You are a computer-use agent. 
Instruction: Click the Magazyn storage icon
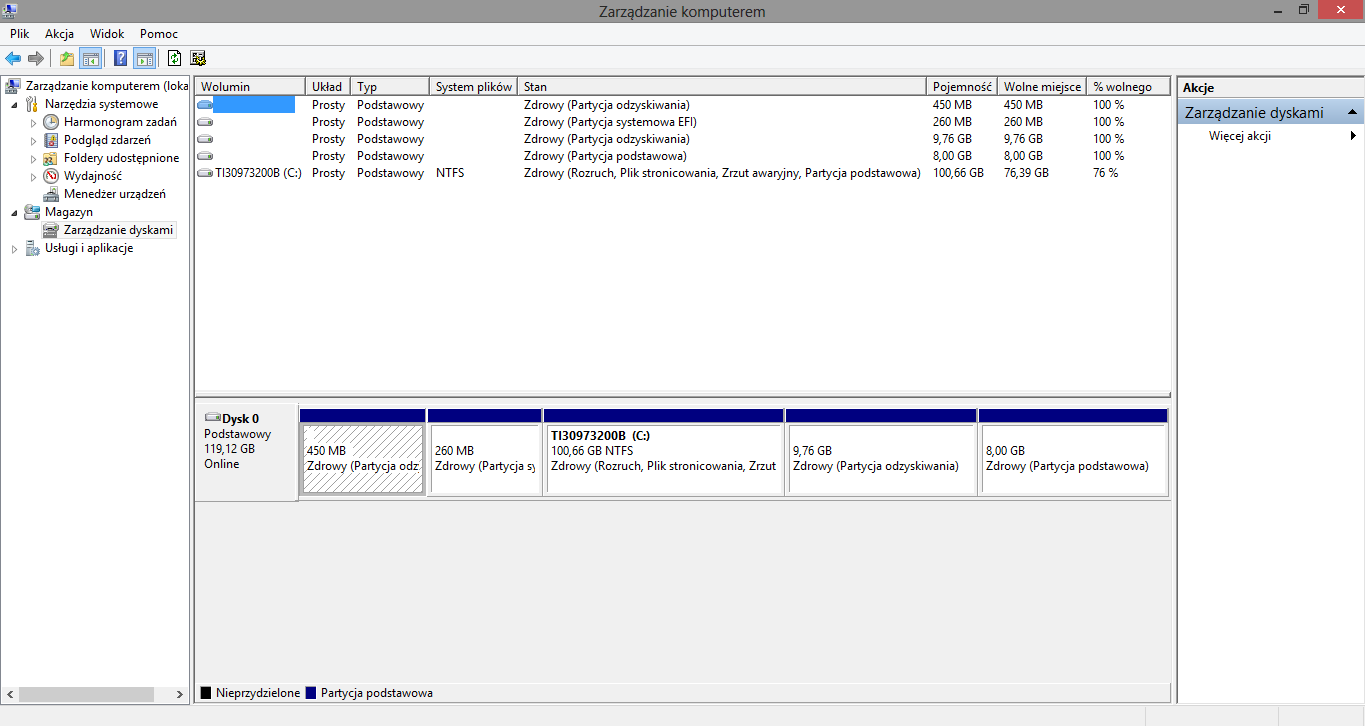(x=32, y=212)
